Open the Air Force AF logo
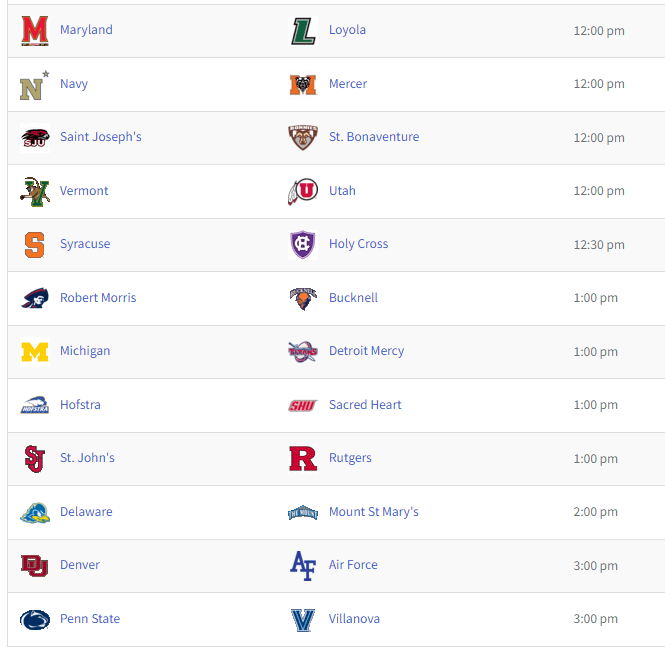This screenshot has height=650, width=665. tap(303, 565)
